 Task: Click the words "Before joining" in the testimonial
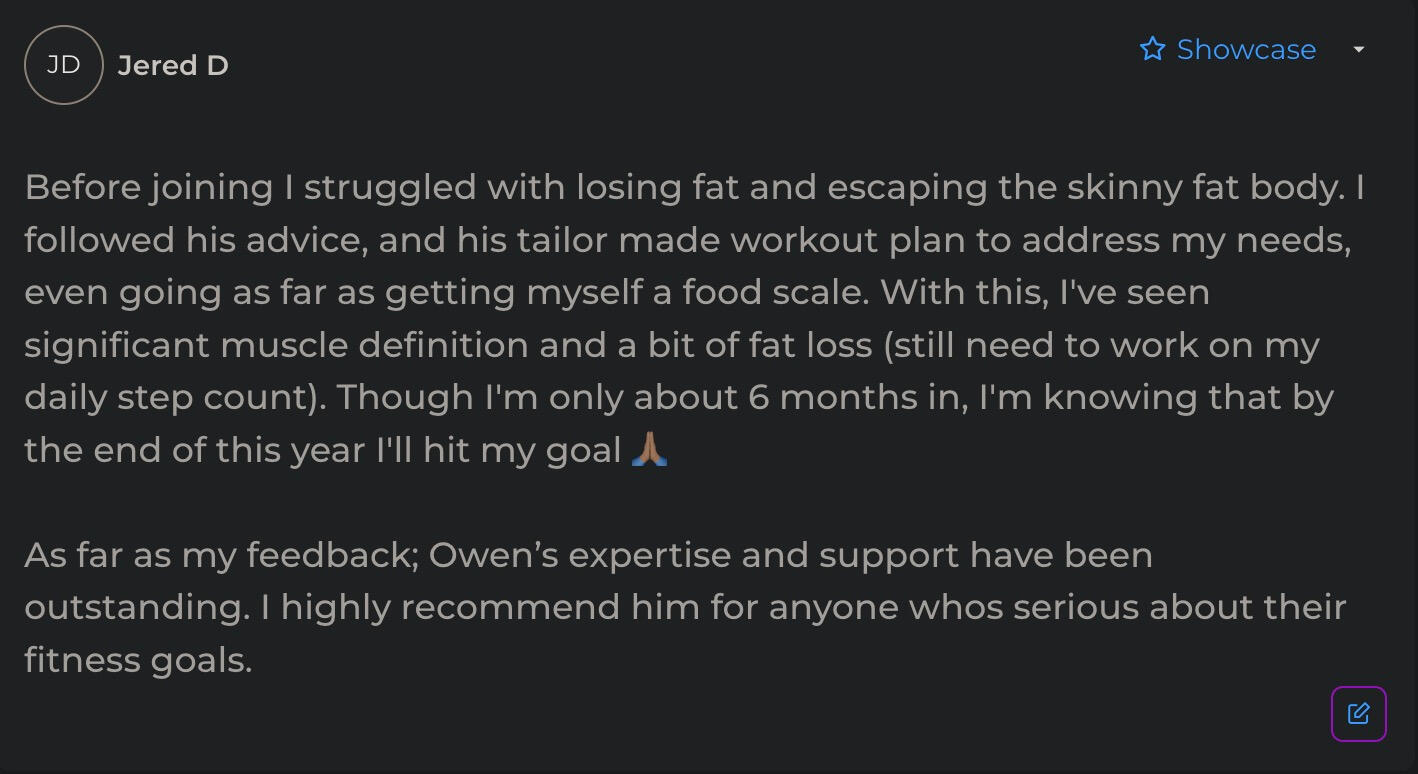pyautogui.click(x=149, y=187)
